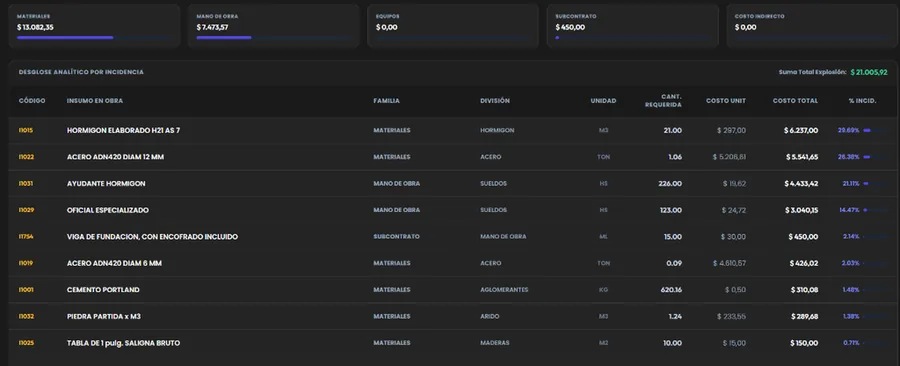Select TABLA DE 1 pulg. SALIGNA BRUTO
The width and height of the screenshot is (900, 366).
pyautogui.click(x=123, y=343)
